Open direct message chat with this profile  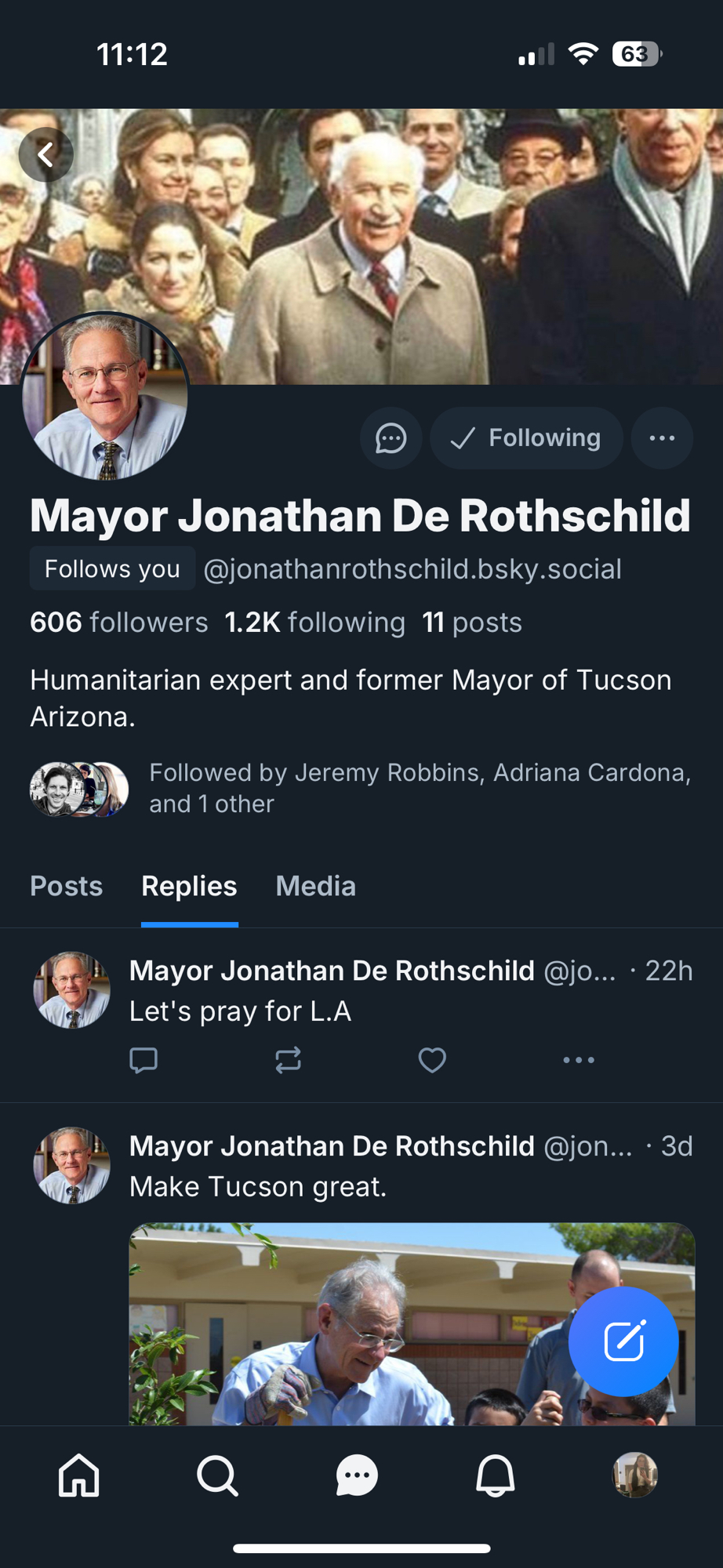tap(391, 438)
